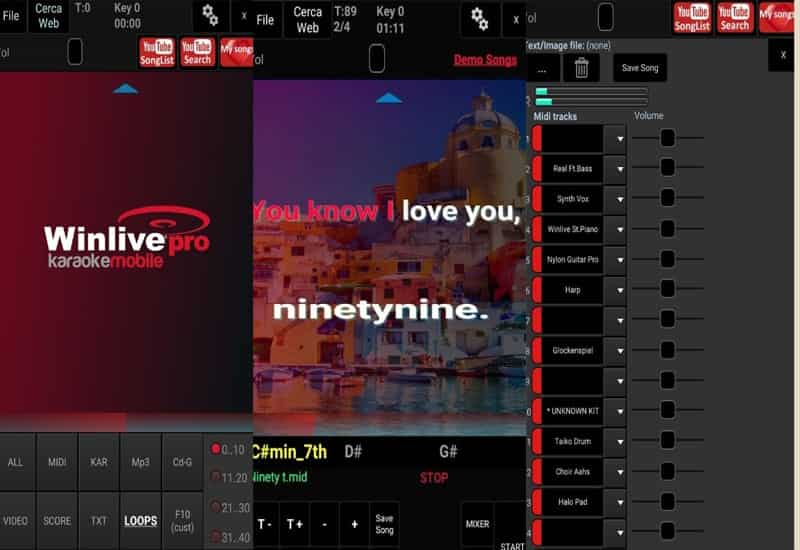Close the mixer panel with the x
Image resolution: width=800 pixels, height=550 pixels.
point(783,55)
